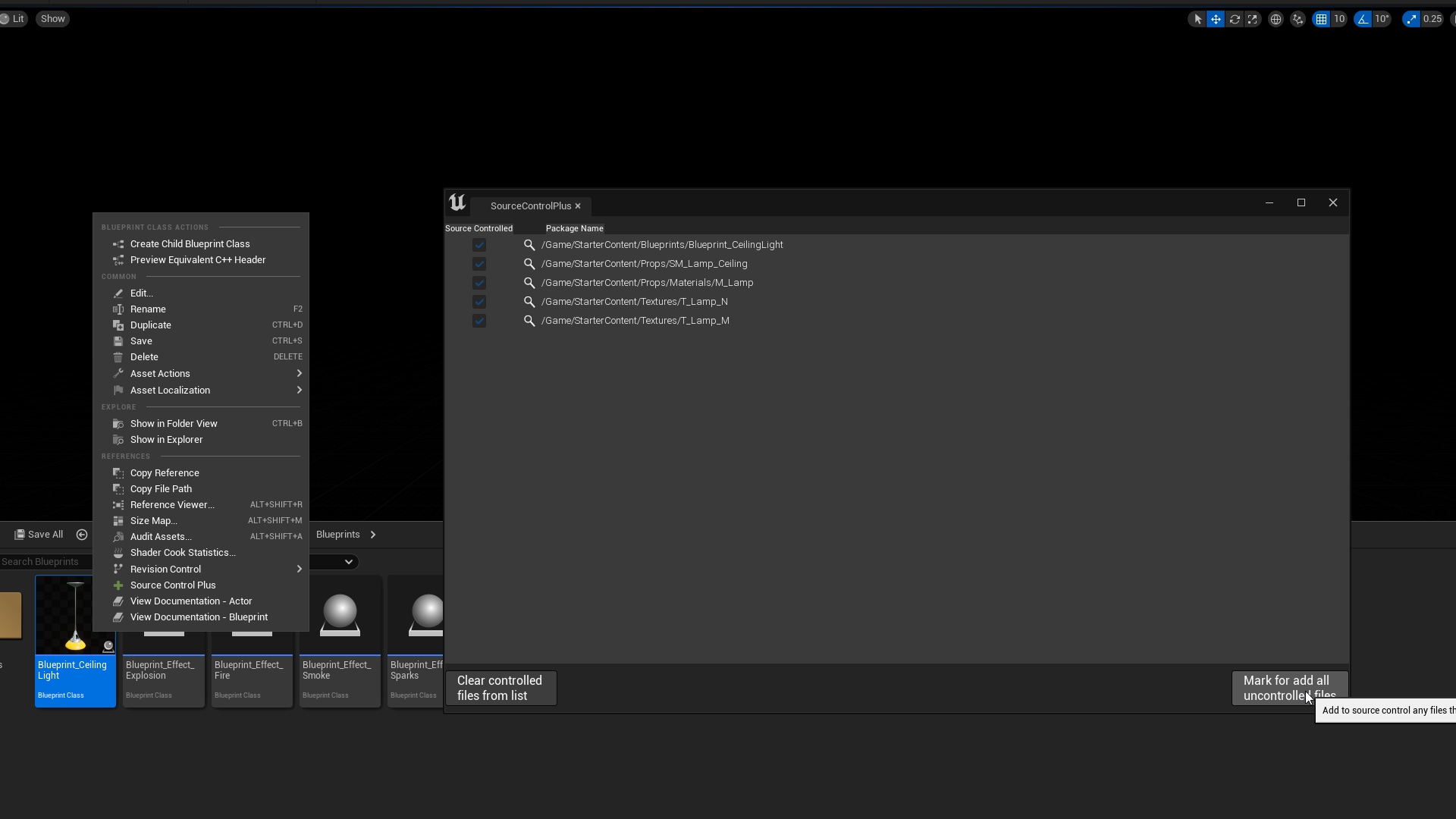Image resolution: width=1456 pixels, height=819 pixels.
Task: Click the Mark for add all uncontrolled files button
Action: 1288,687
